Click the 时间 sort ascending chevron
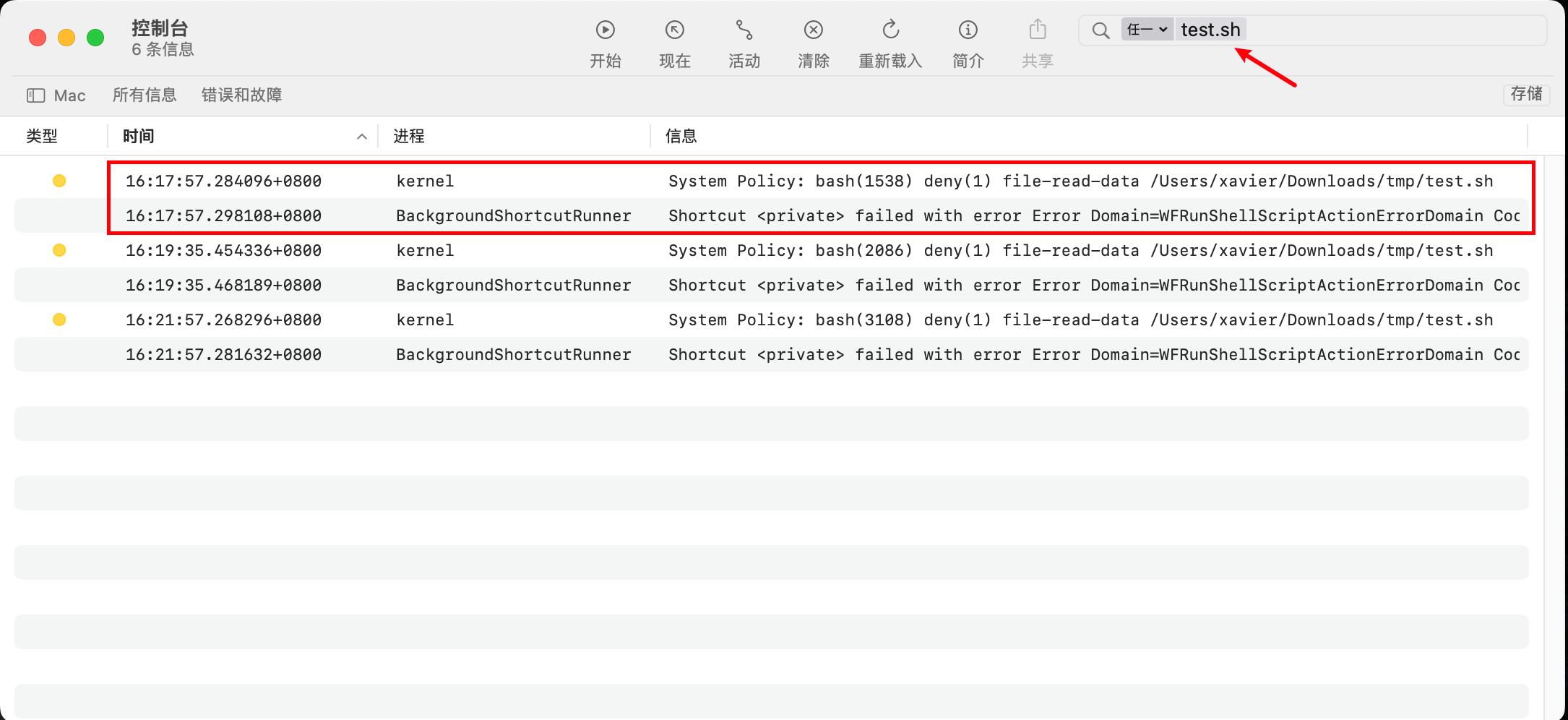1568x720 pixels. (362, 137)
